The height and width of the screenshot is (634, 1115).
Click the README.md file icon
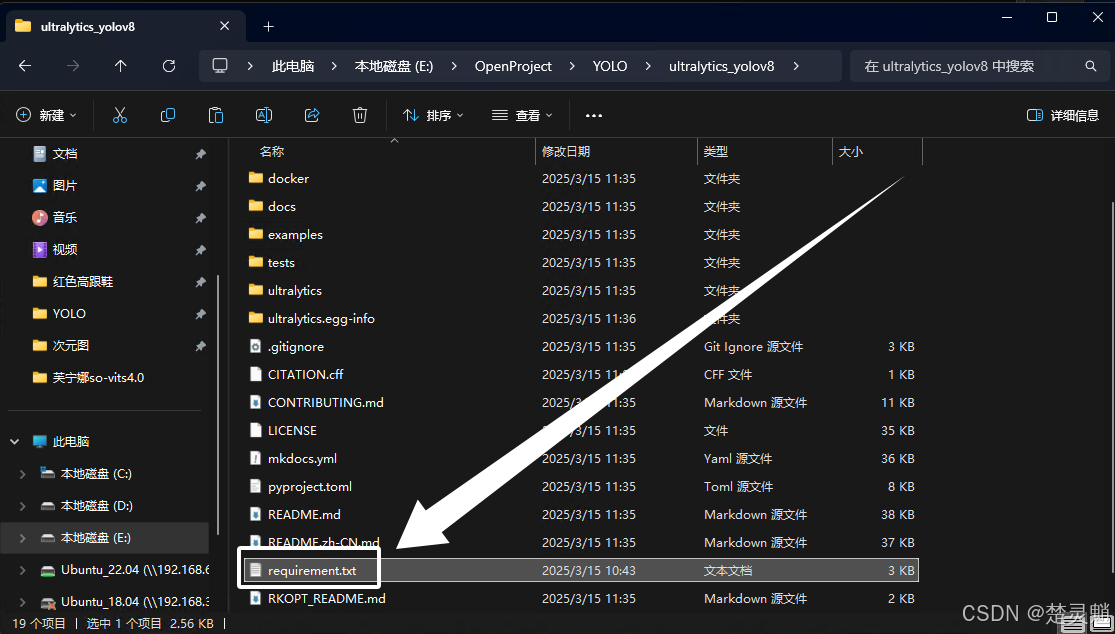pos(256,515)
